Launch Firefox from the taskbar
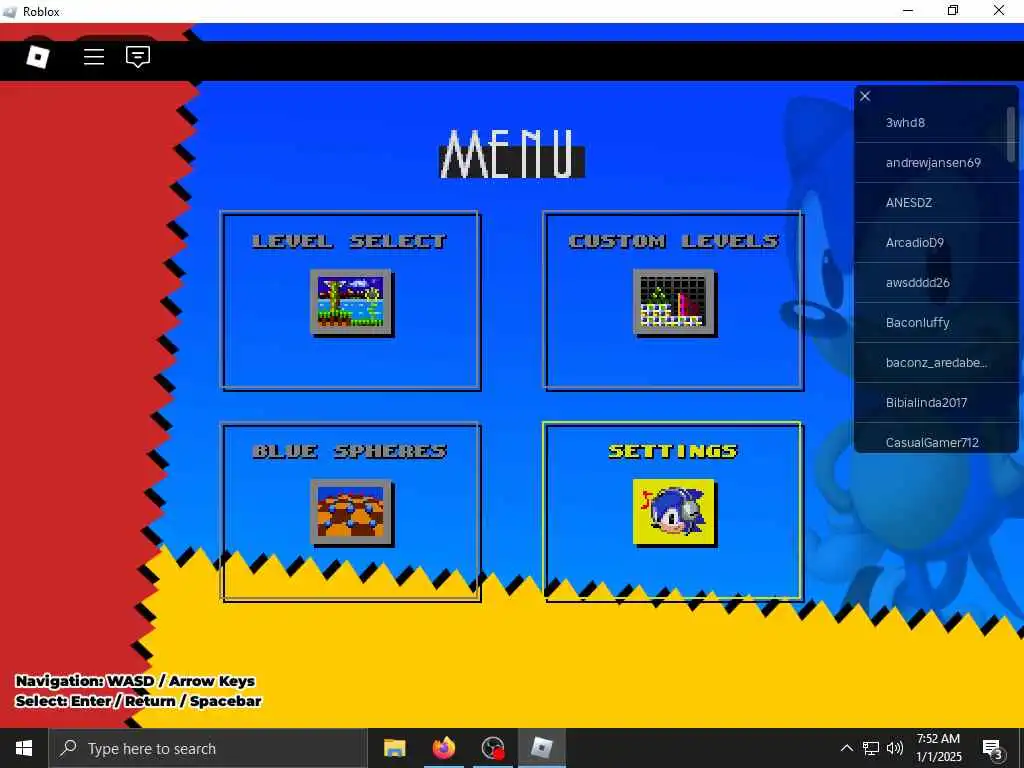 tap(444, 748)
